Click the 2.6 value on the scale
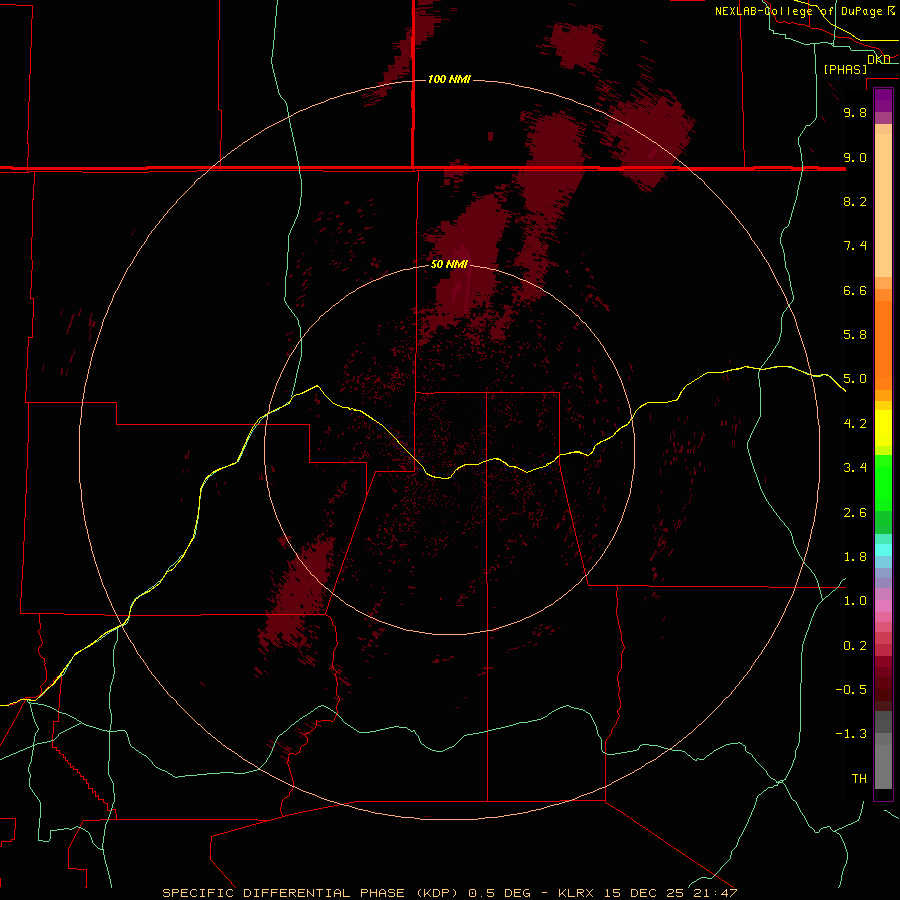Viewport: 900px width, 900px height. (855, 513)
